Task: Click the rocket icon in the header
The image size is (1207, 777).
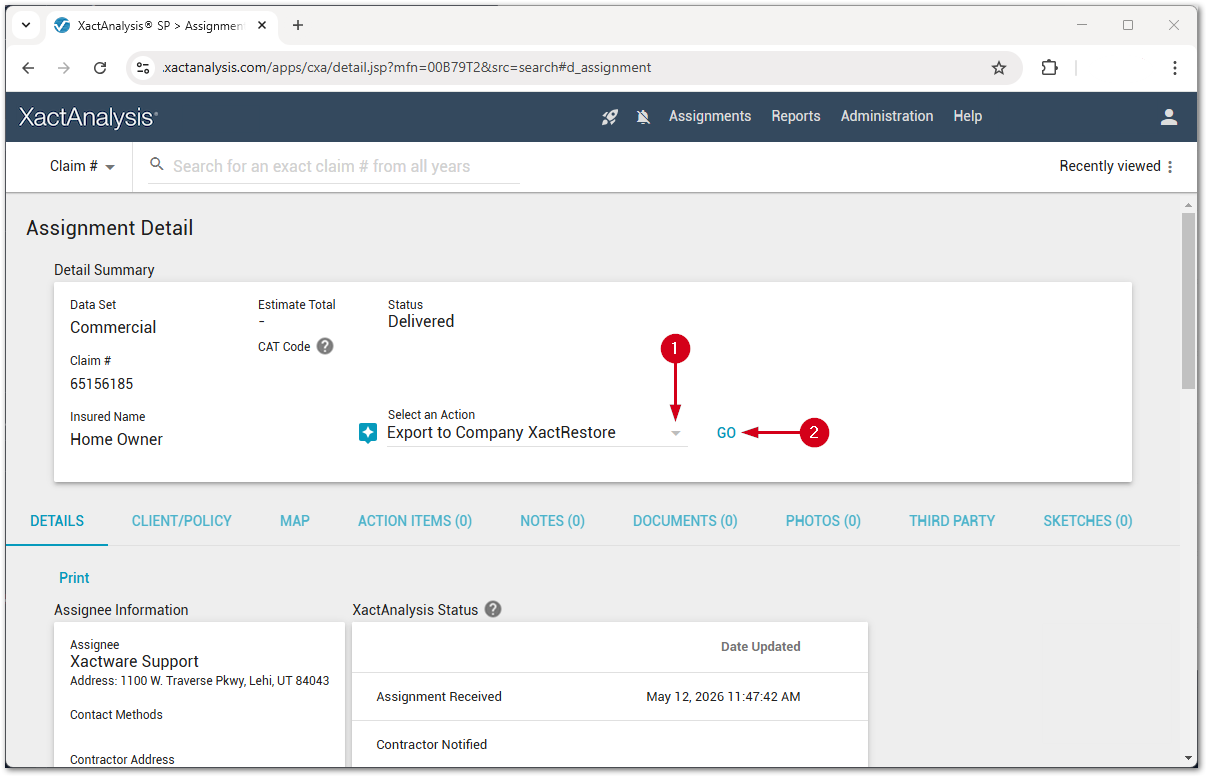Action: 609,117
